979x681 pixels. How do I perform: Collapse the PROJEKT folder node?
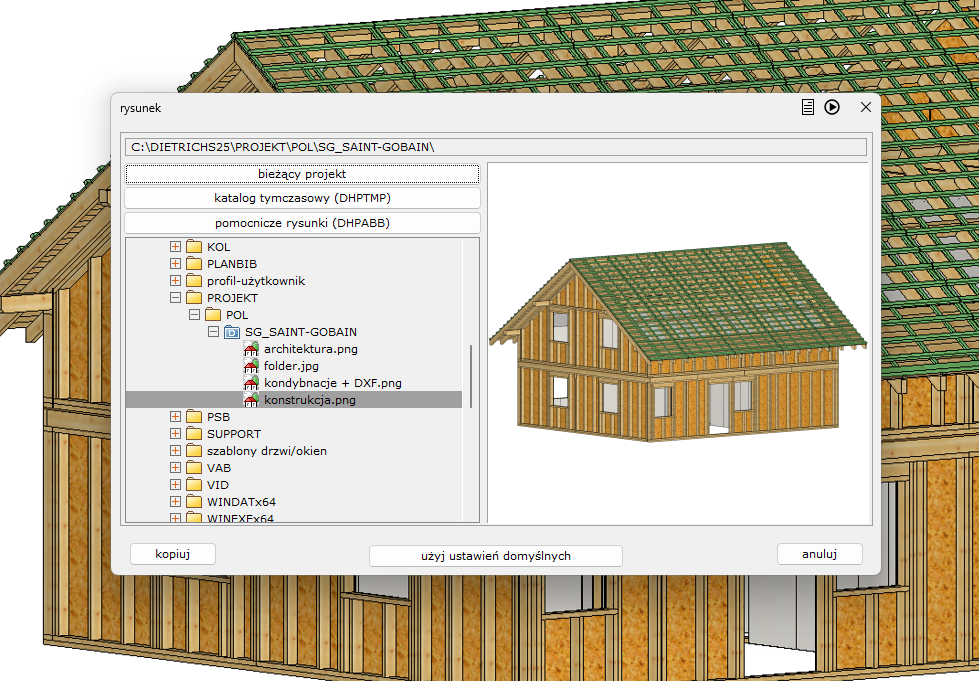176,298
